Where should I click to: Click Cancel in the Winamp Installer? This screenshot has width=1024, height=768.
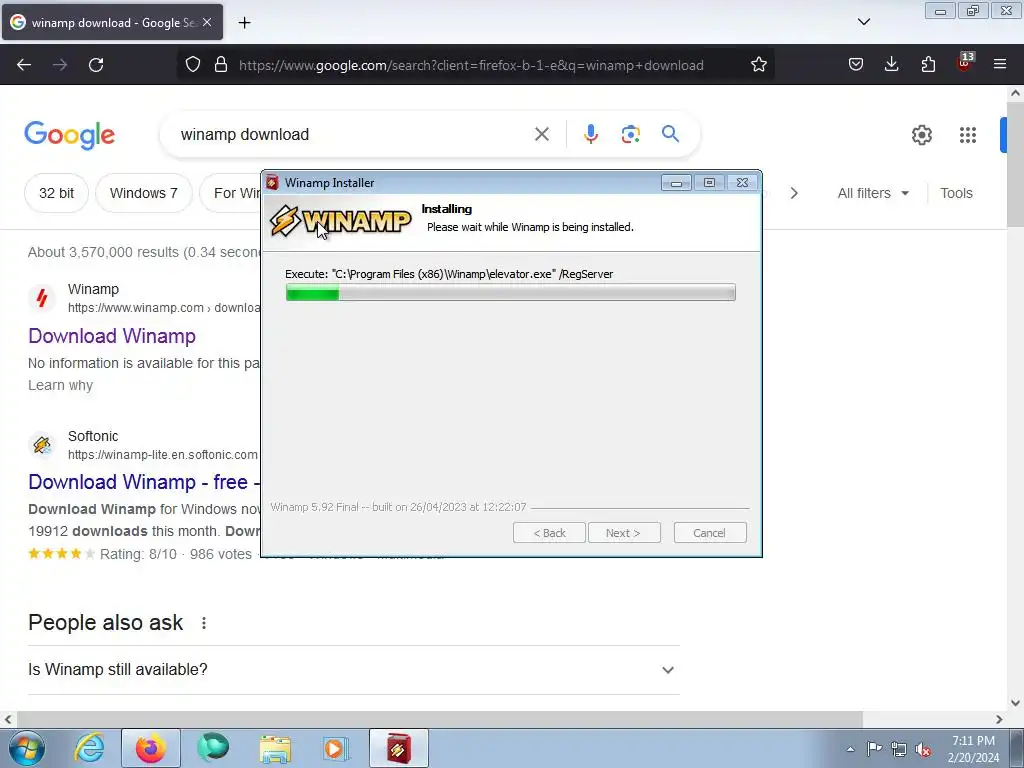coord(709,533)
